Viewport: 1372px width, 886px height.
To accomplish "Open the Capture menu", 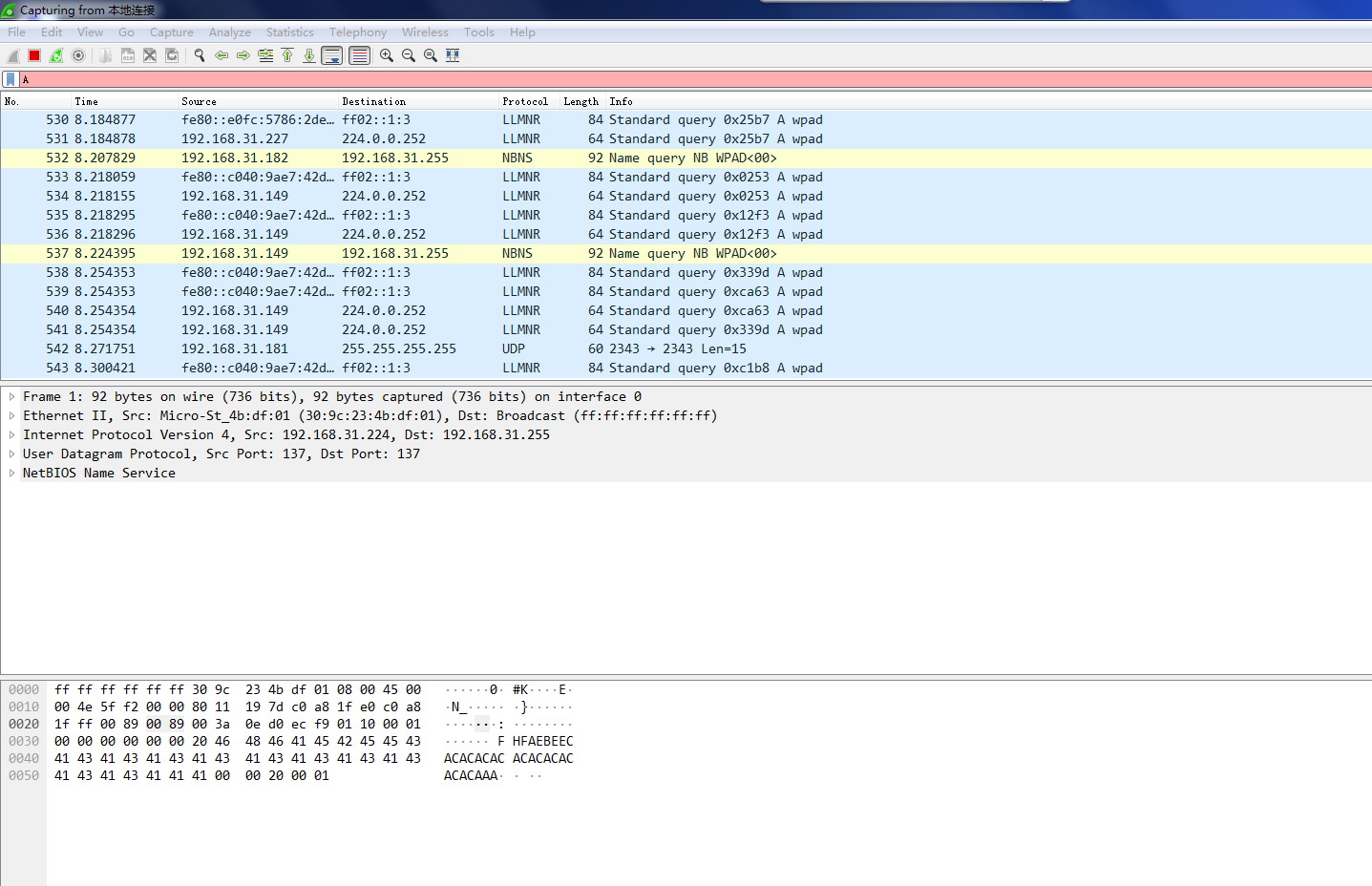I will click(172, 32).
